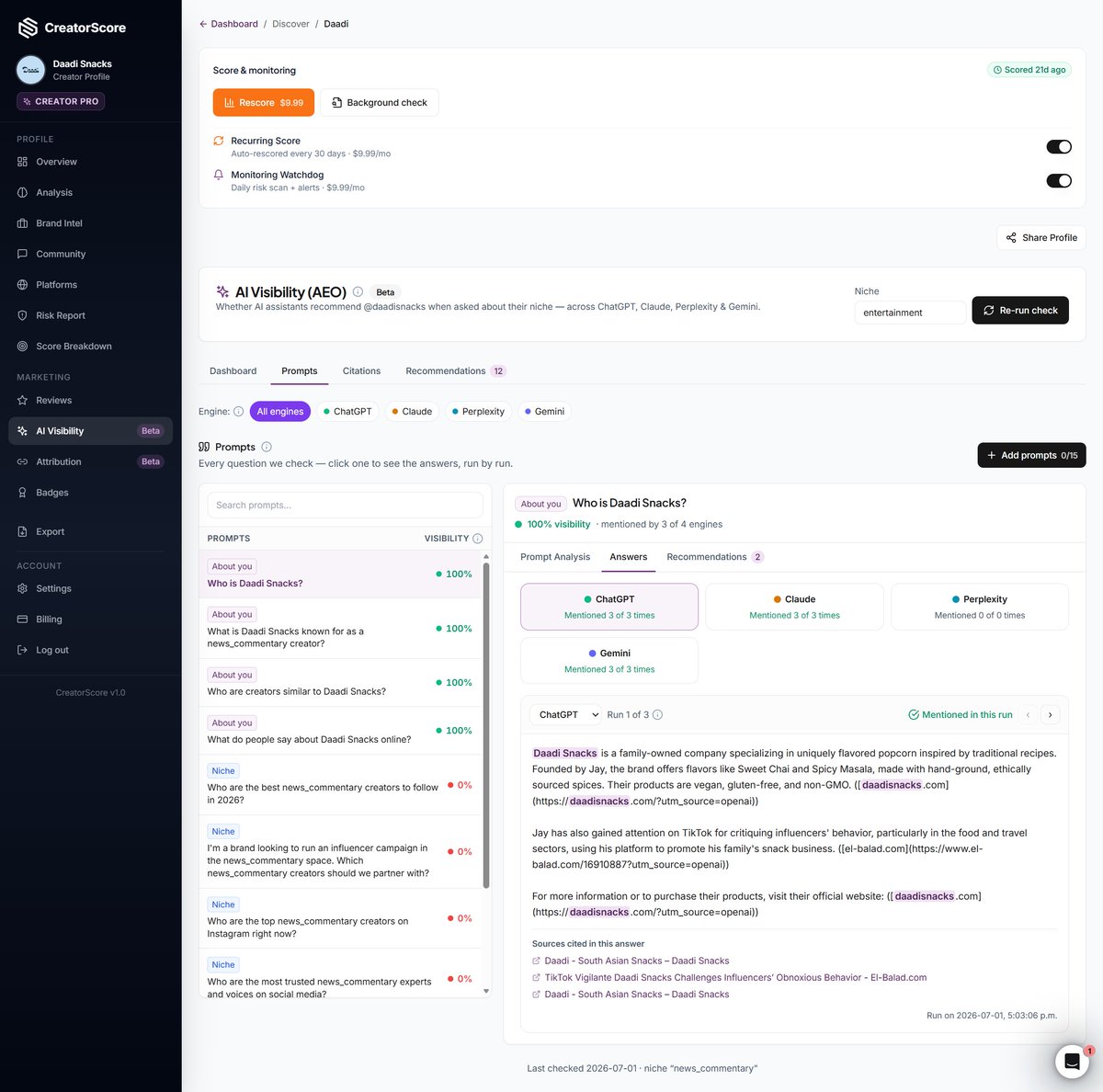The image size is (1103, 1092).
Task: Select the Claude engine card
Action: [794, 607]
